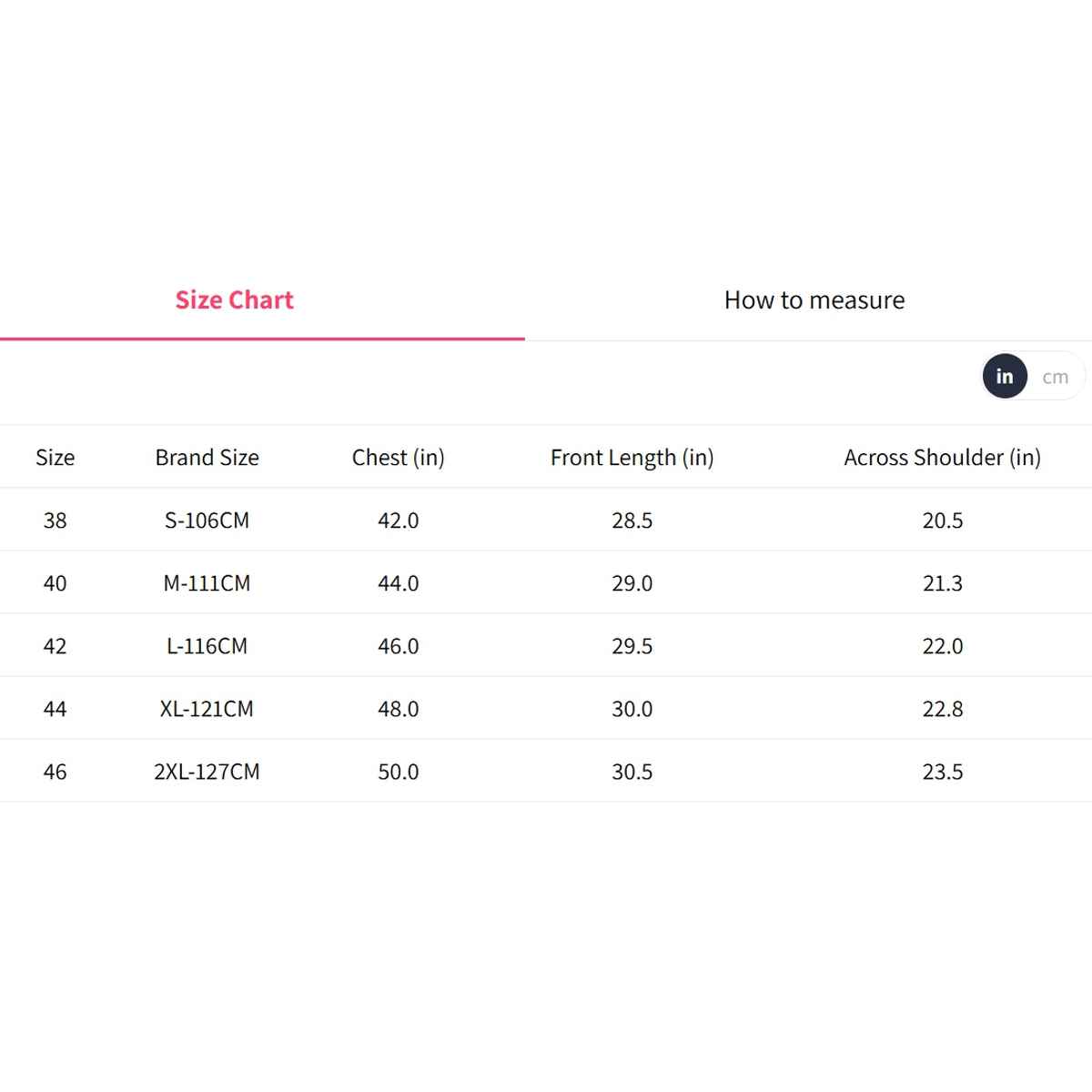Click the 2XL-127CM brand size cell
The width and height of the screenshot is (1092, 1092).
click(x=207, y=772)
